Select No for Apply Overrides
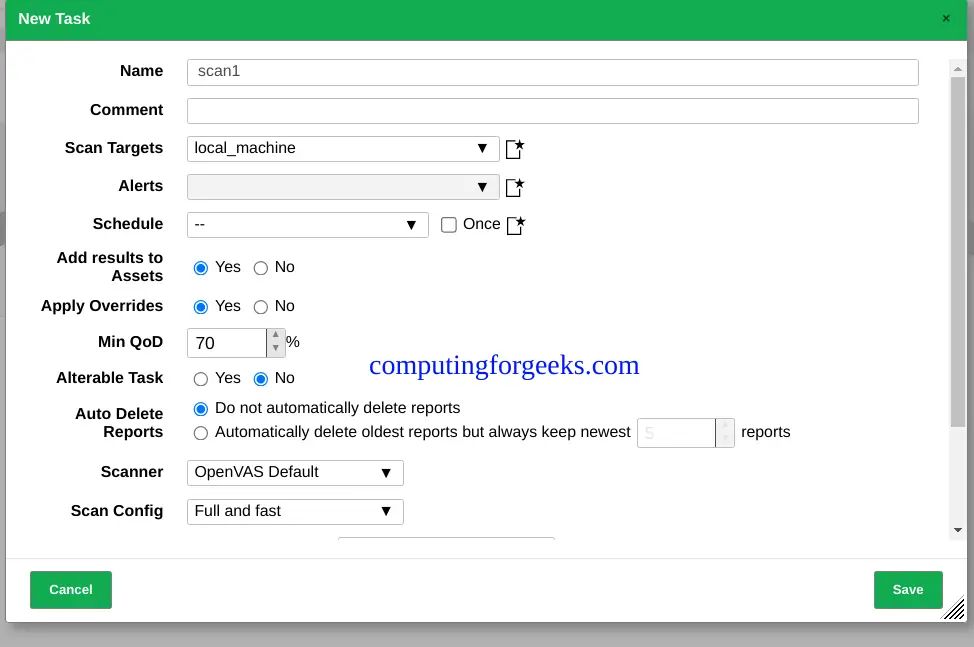974x647 pixels. [x=261, y=307]
